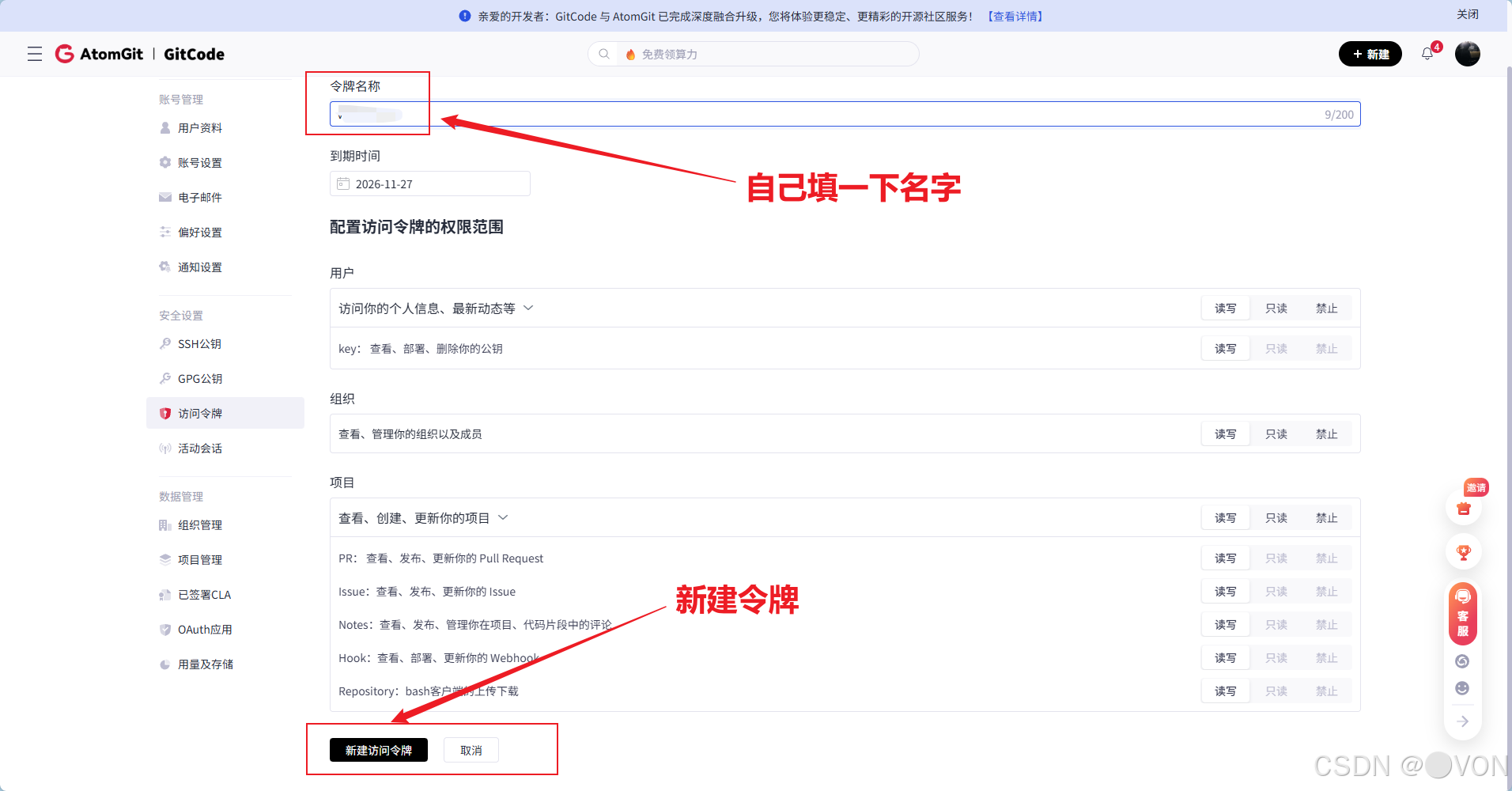This screenshot has width=1512, height=791.
Task: Set 组织 permission to 只读
Action: (1276, 433)
